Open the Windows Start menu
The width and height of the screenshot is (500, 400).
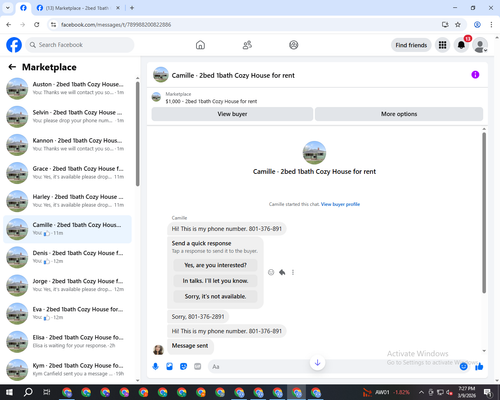9,392
